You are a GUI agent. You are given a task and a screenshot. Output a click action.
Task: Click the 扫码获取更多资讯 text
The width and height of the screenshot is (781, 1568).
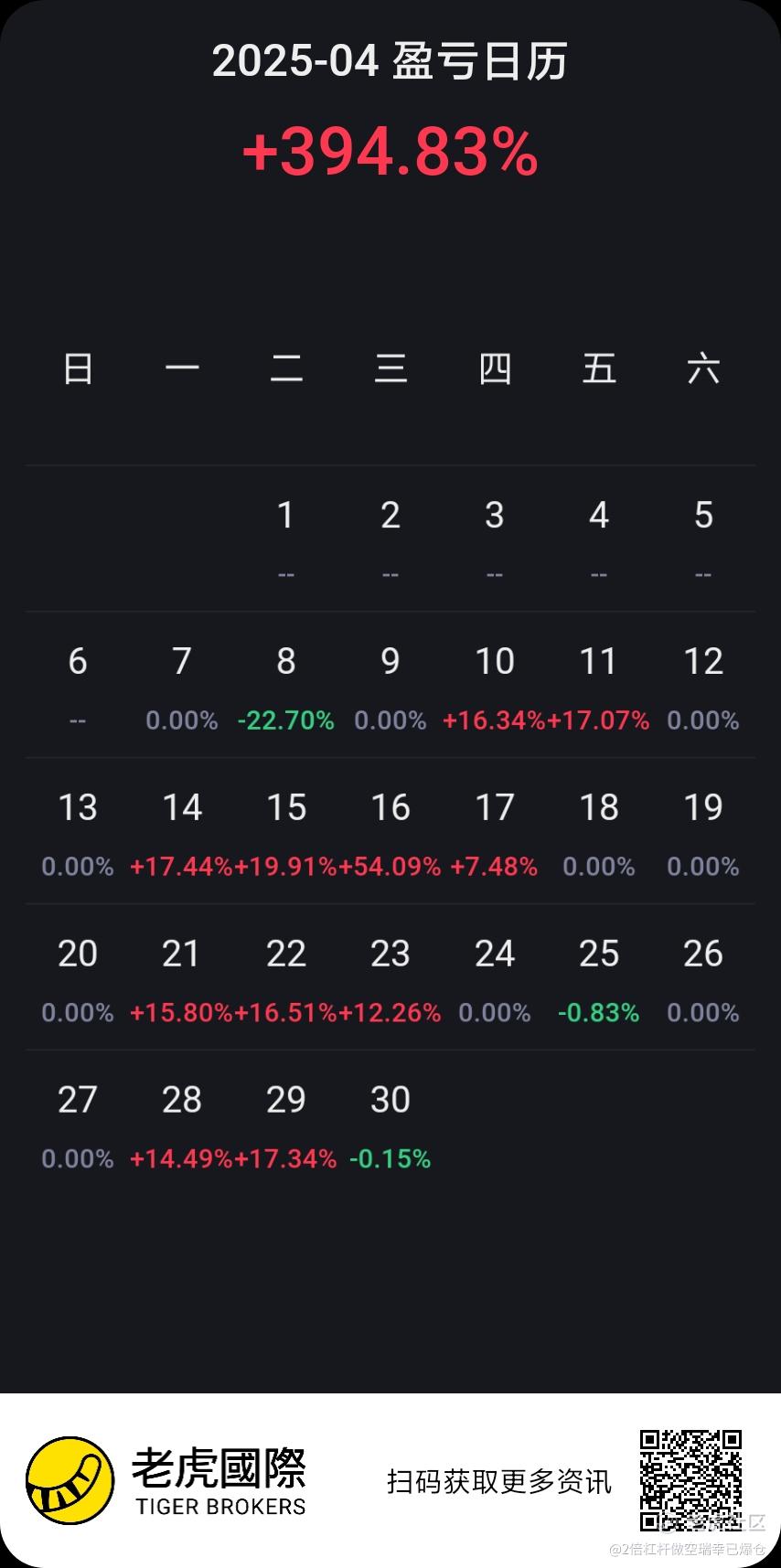(x=499, y=1481)
